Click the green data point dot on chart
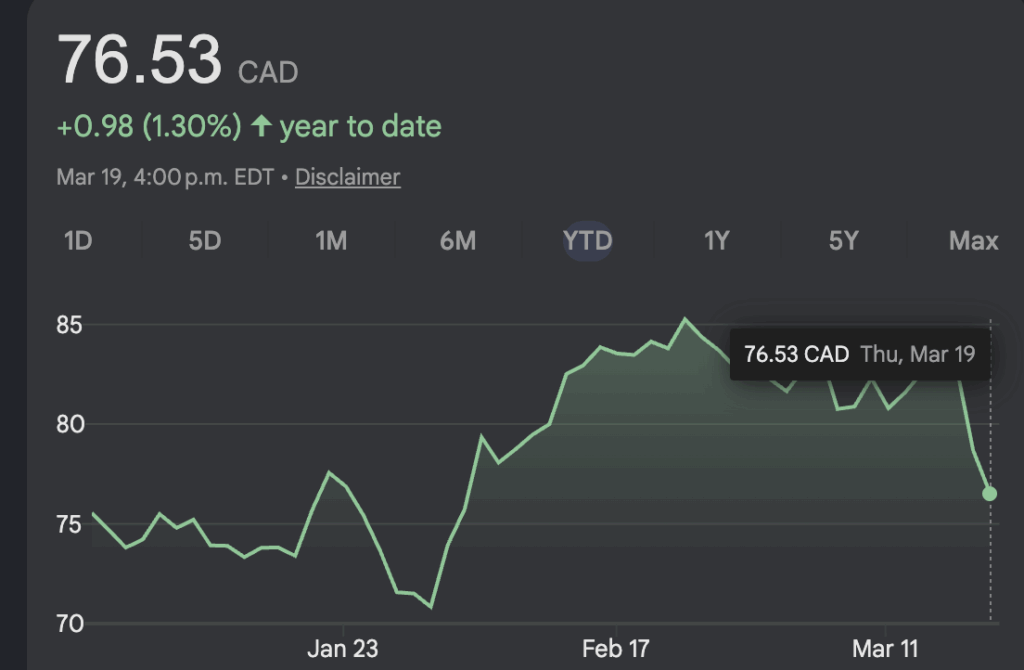 pyautogui.click(x=989, y=493)
